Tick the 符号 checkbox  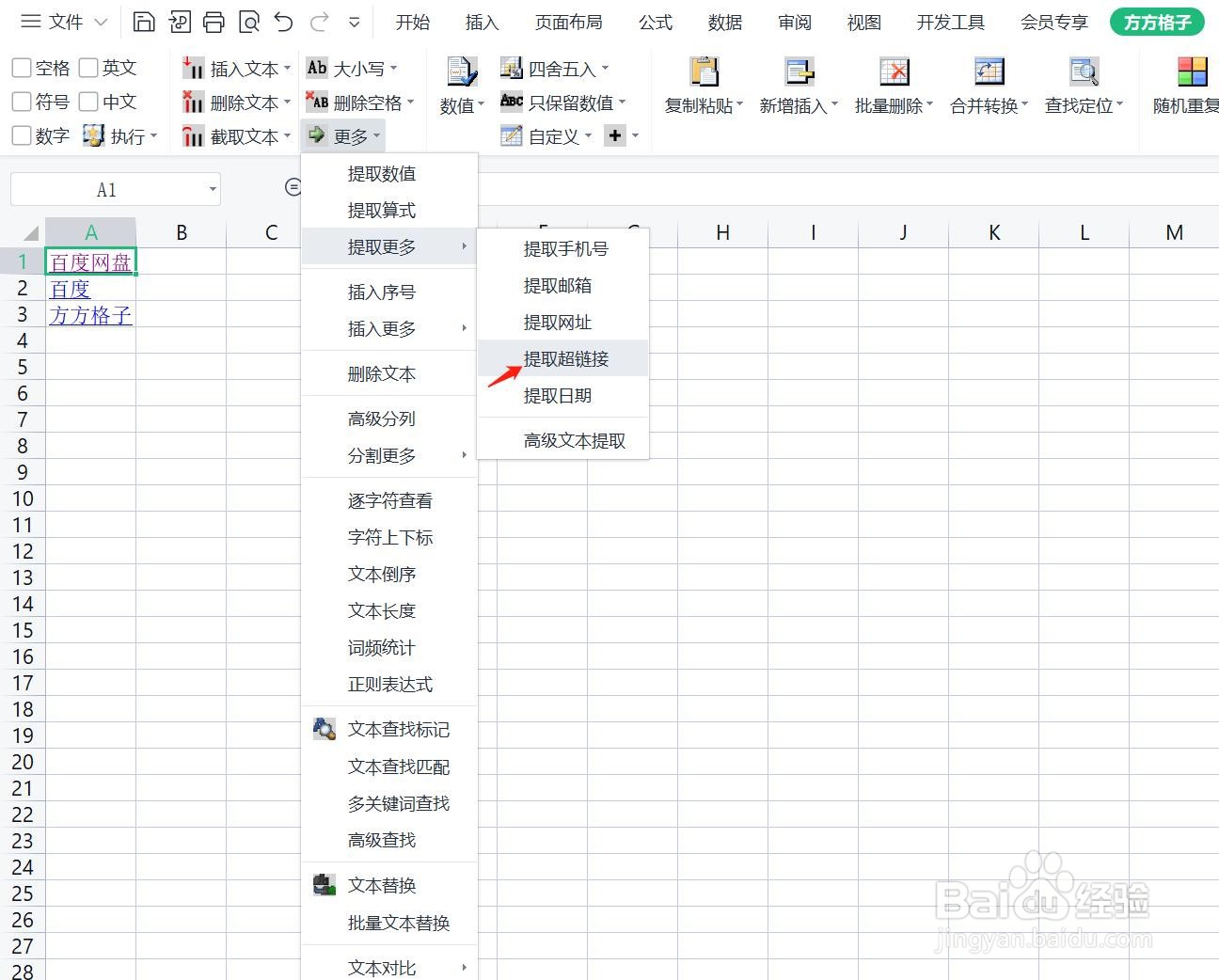(22, 102)
